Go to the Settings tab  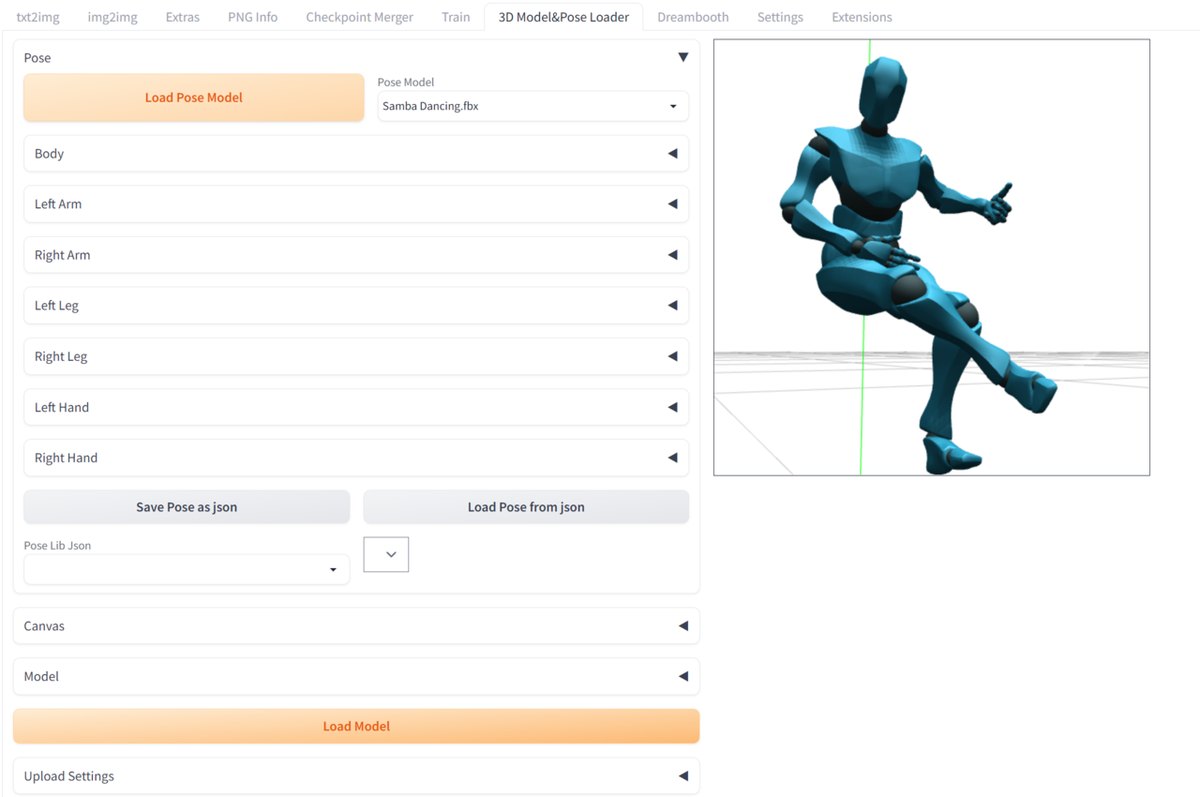[x=780, y=17]
